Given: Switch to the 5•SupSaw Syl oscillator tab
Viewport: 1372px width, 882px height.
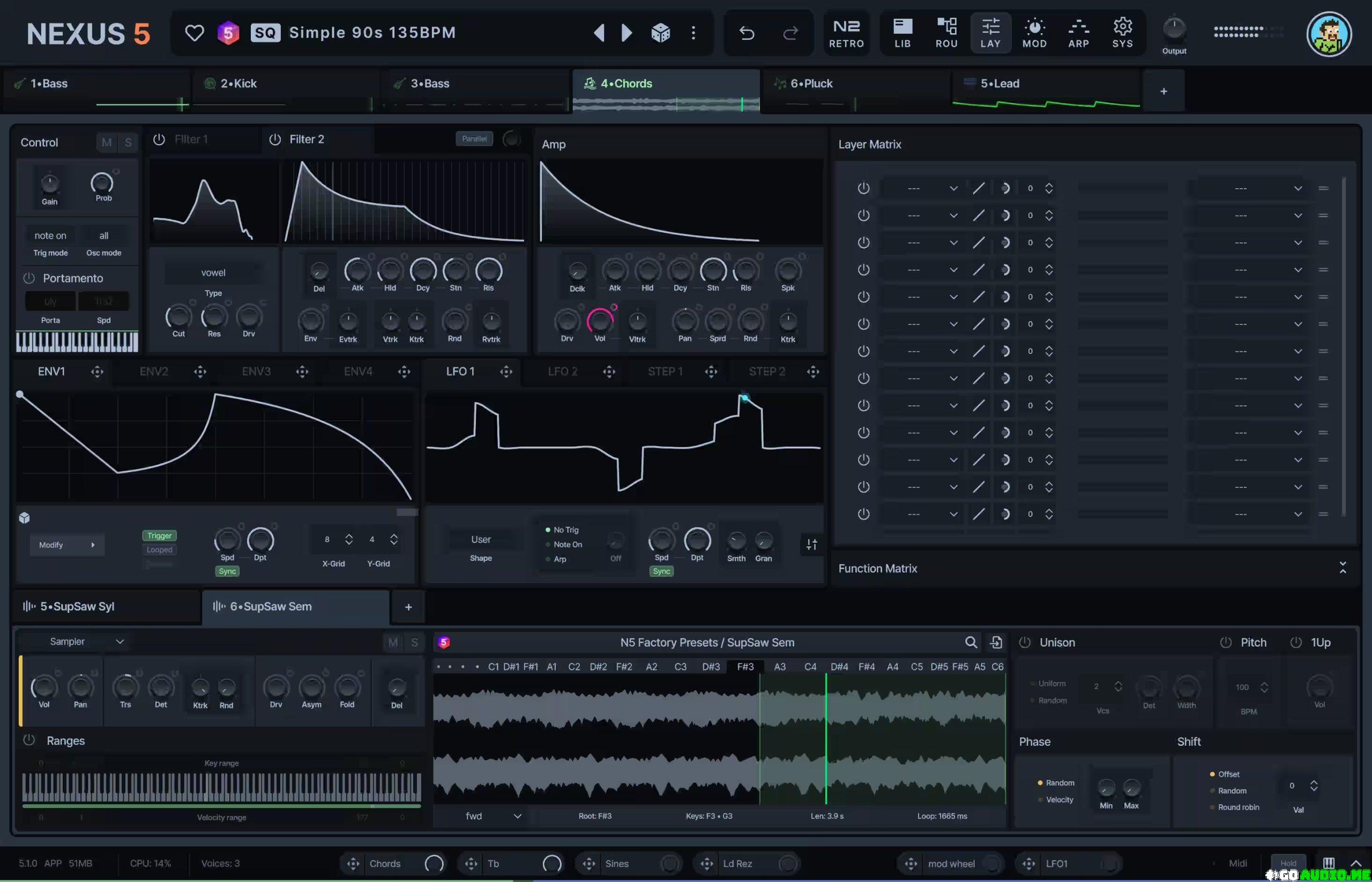Looking at the screenshot, I should pyautogui.click(x=107, y=606).
